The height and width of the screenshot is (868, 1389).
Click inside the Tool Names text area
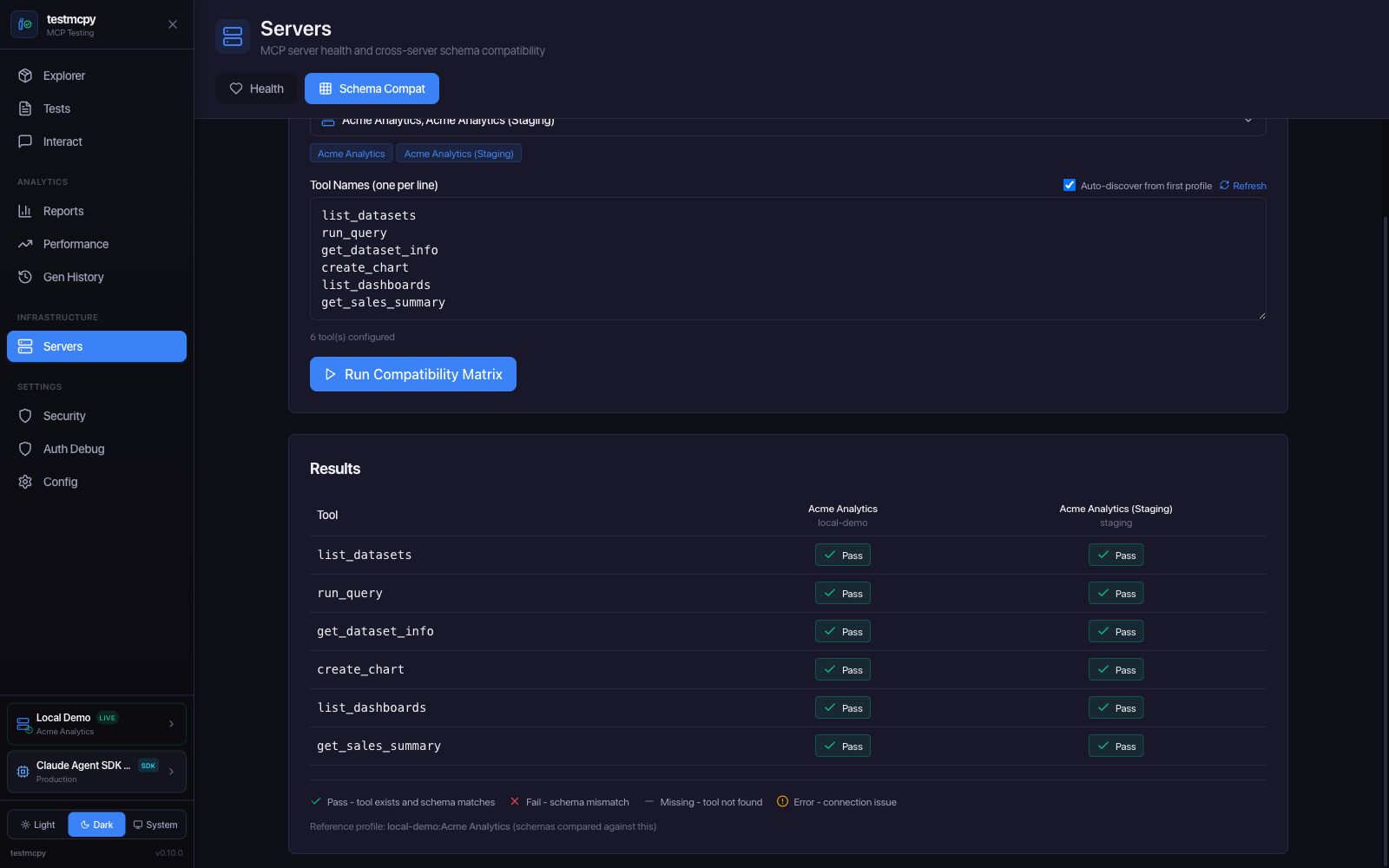click(788, 259)
